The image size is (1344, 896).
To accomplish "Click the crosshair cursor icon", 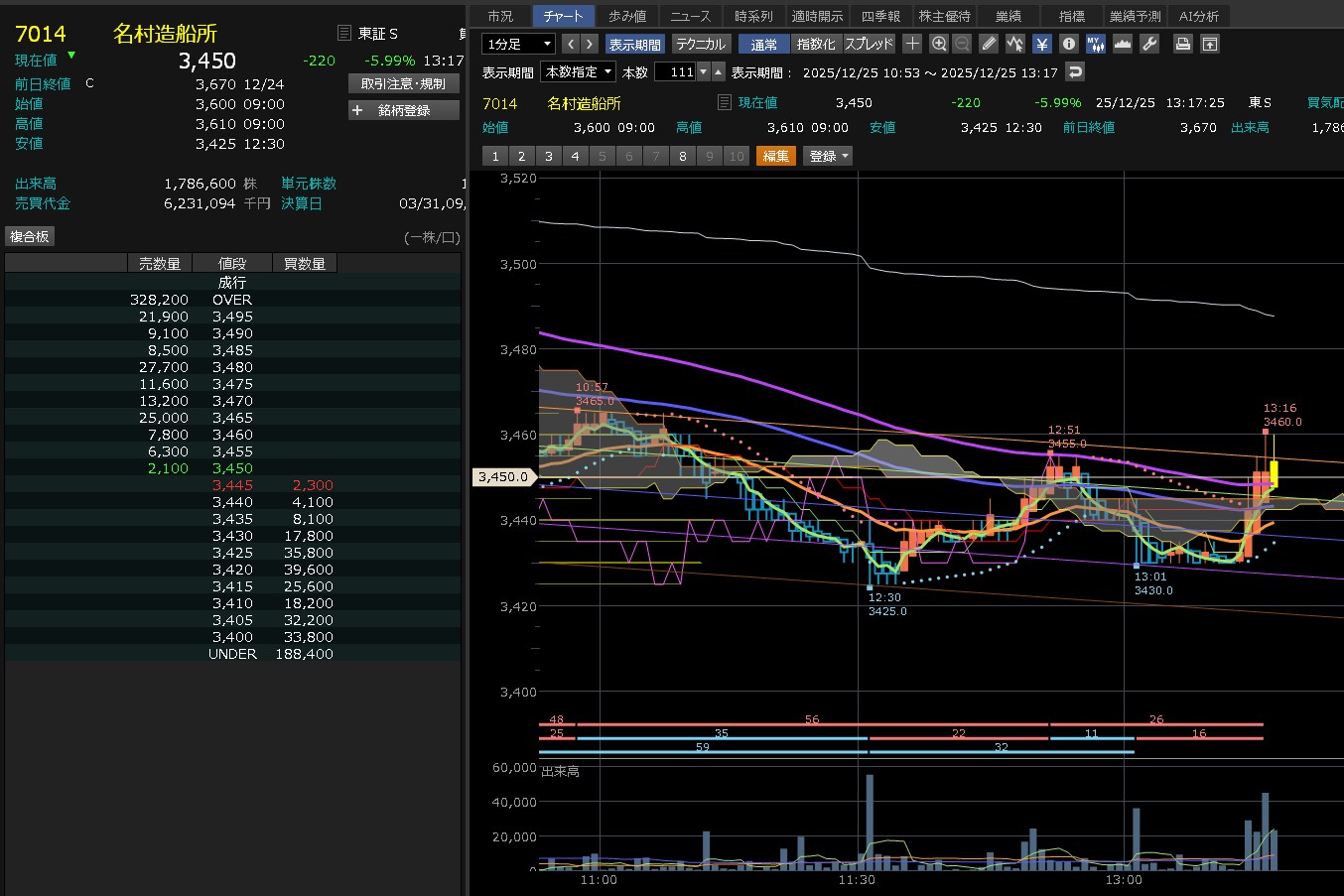I will pos(912,44).
